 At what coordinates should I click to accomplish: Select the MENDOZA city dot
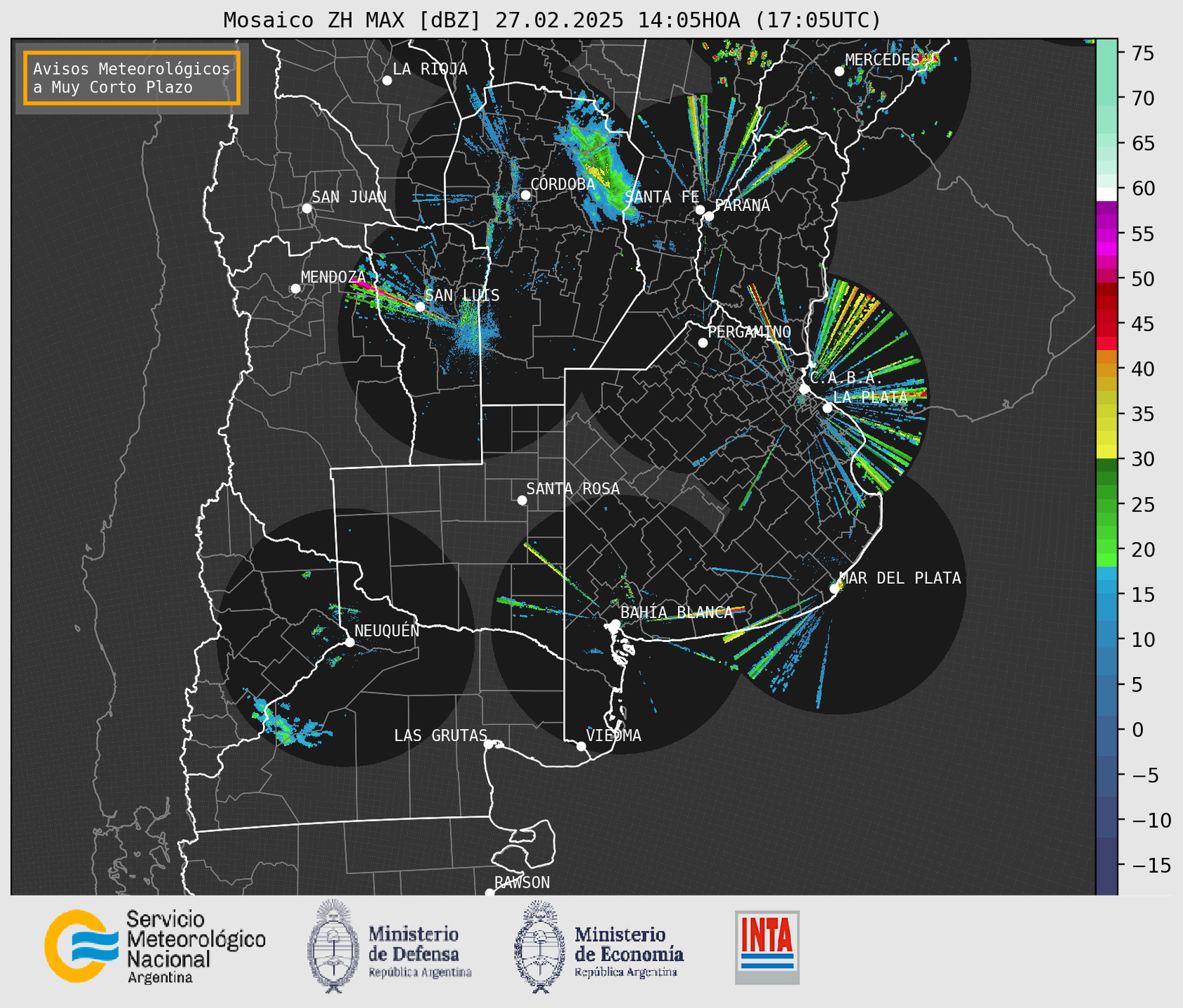point(295,289)
